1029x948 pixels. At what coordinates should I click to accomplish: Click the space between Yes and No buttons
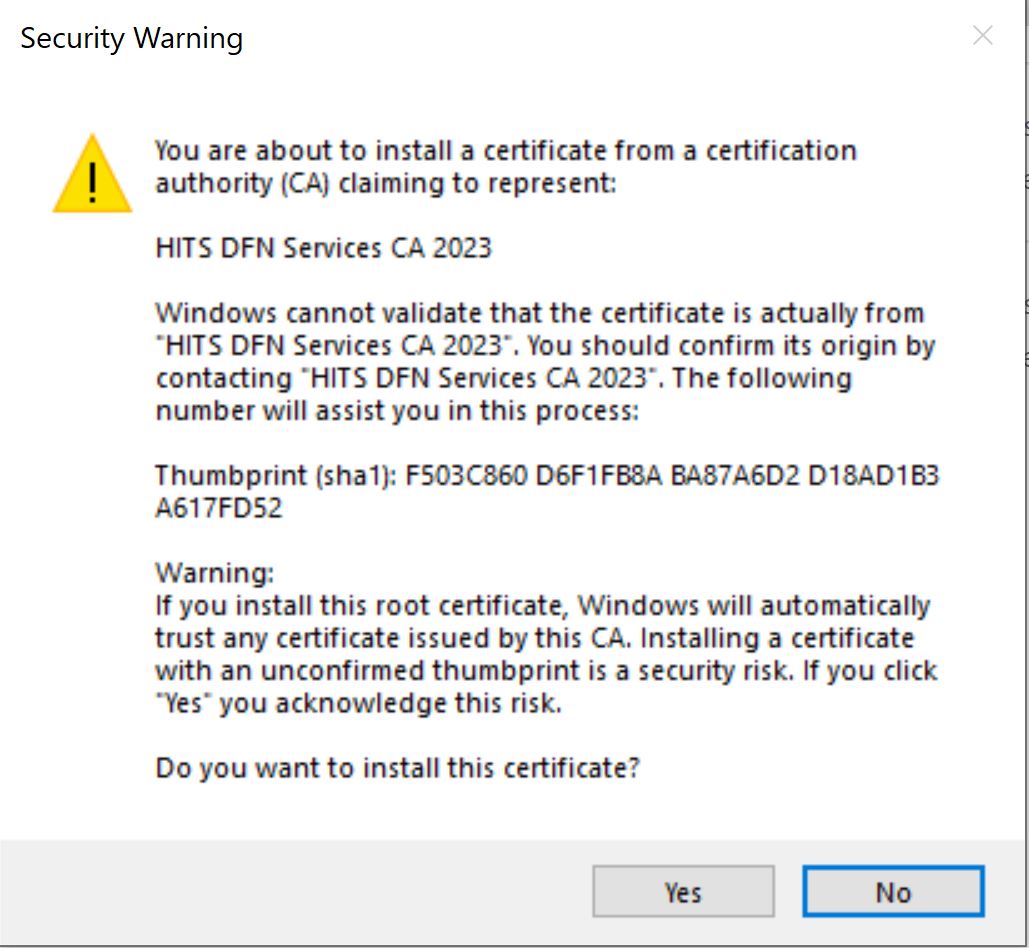(790, 891)
